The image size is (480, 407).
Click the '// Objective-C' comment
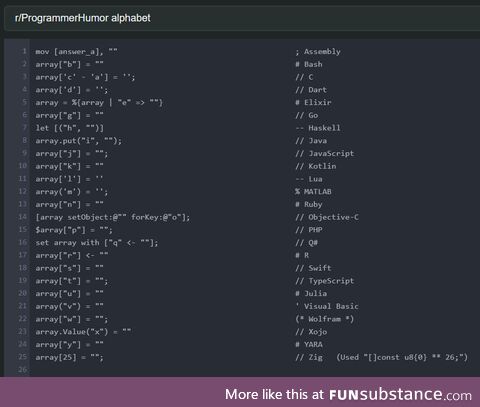[x=327, y=217]
